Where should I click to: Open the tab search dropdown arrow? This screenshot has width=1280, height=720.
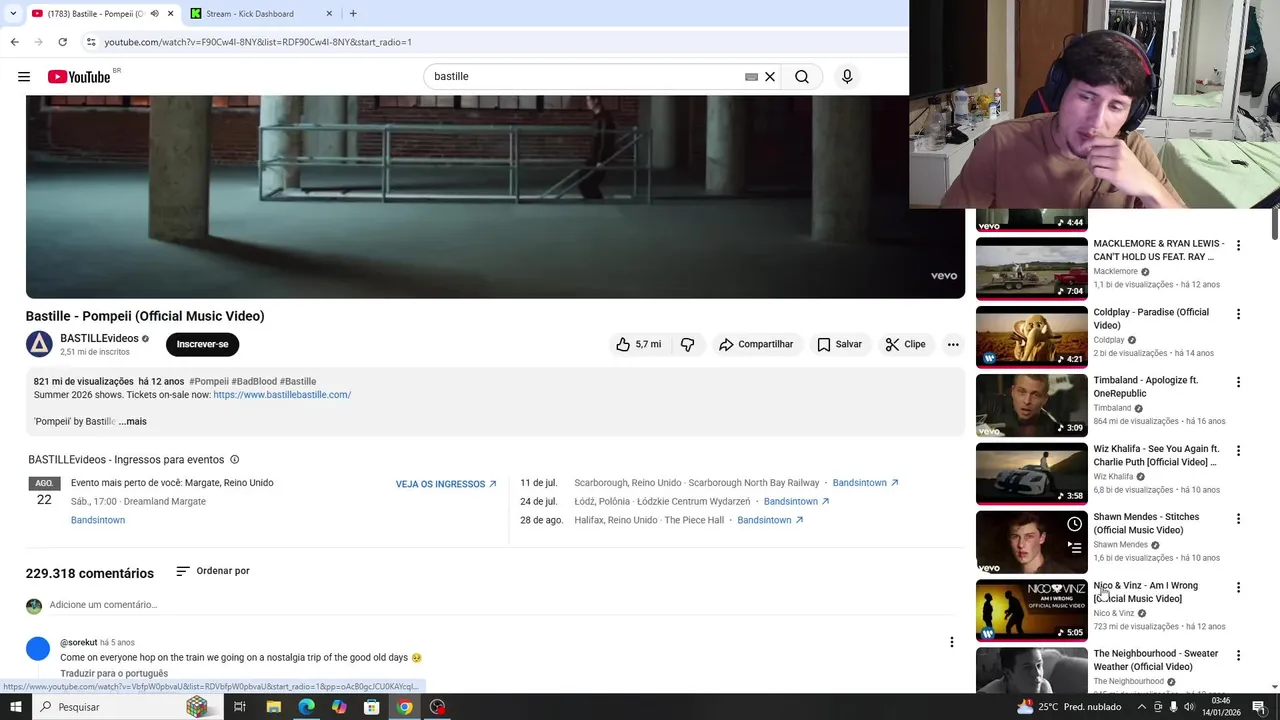pyautogui.click(x=13, y=14)
